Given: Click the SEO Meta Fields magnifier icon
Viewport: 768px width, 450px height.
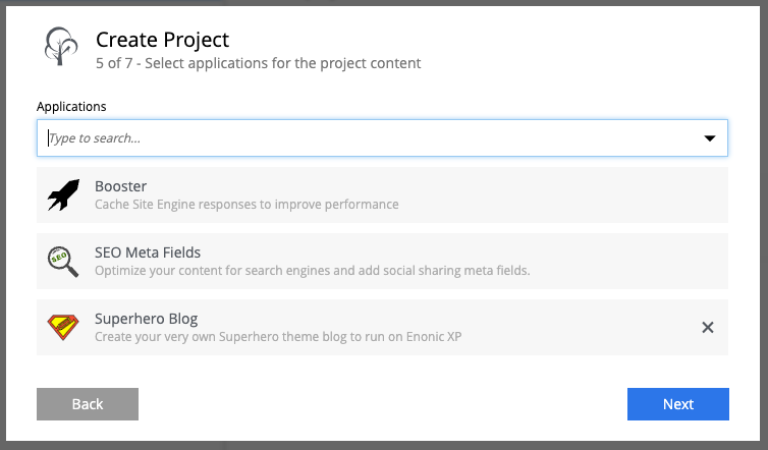Looking at the screenshot, I should coord(63,262).
